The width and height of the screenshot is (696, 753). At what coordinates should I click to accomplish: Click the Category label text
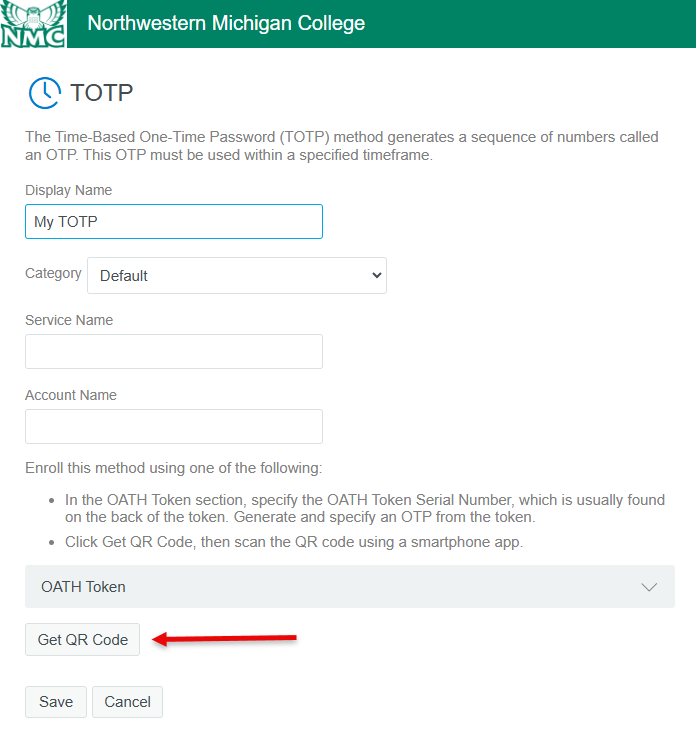(53, 273)
